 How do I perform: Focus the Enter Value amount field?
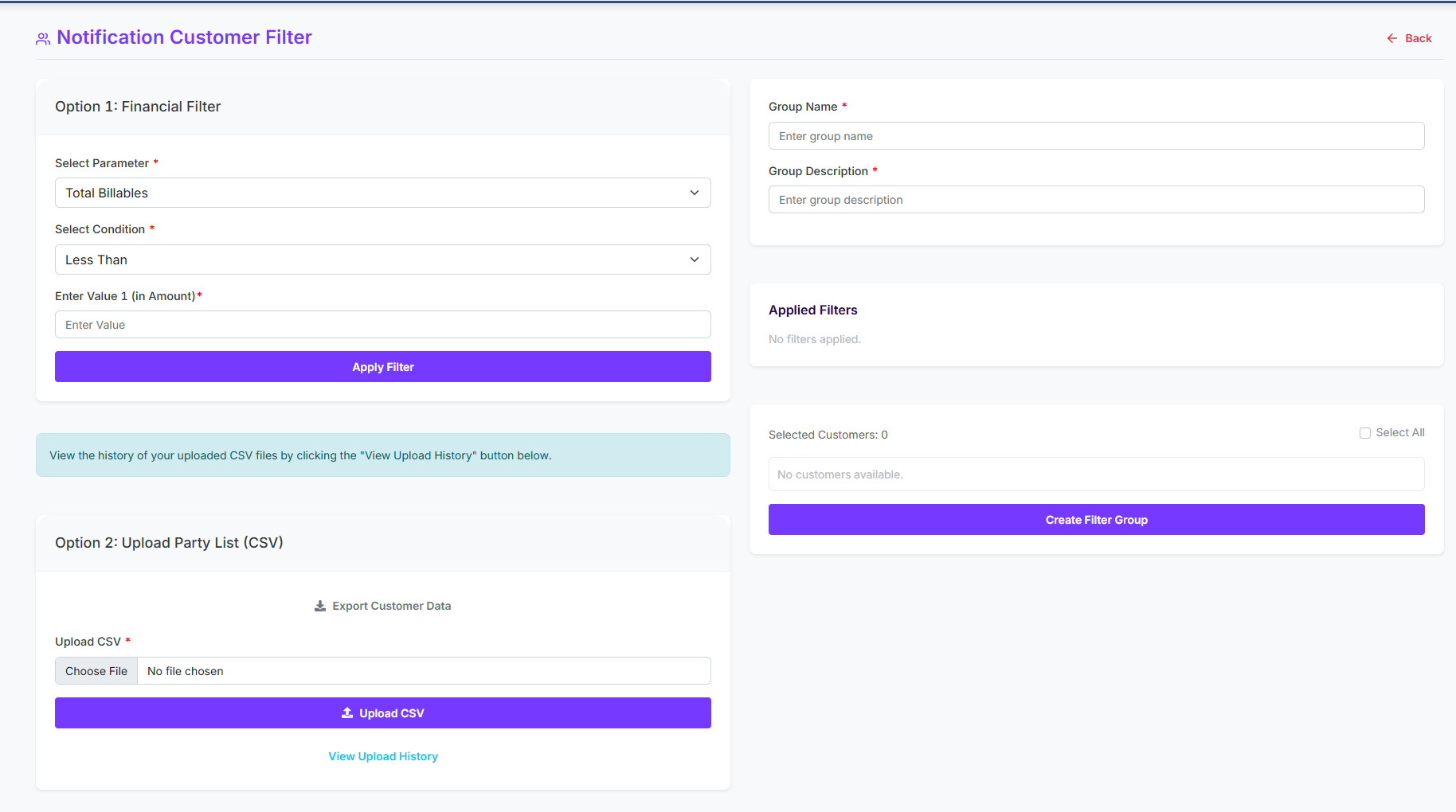pos(383,325)
